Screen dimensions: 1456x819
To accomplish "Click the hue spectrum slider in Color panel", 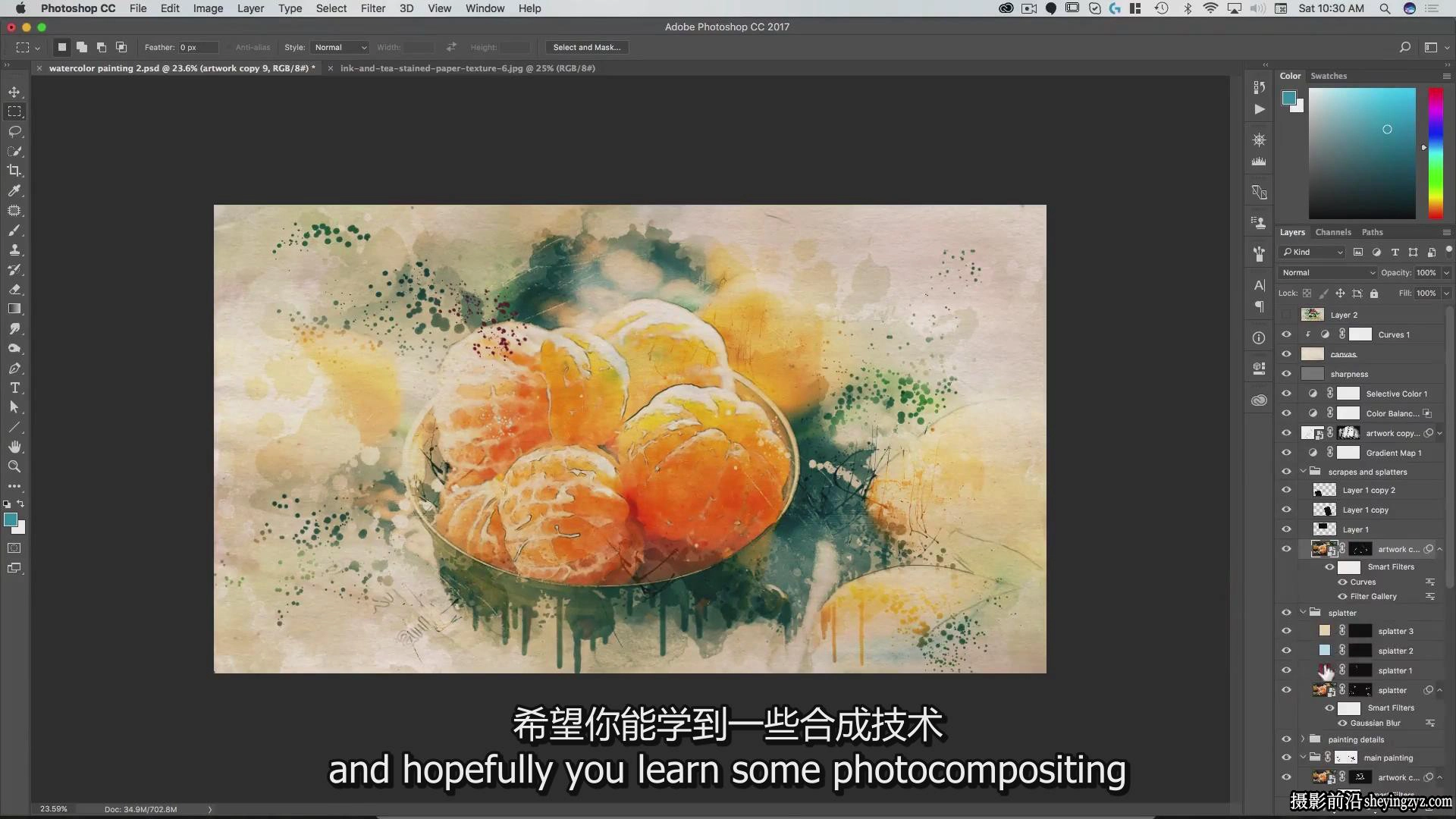I will pyautogui.click(x=1436, y=153).
